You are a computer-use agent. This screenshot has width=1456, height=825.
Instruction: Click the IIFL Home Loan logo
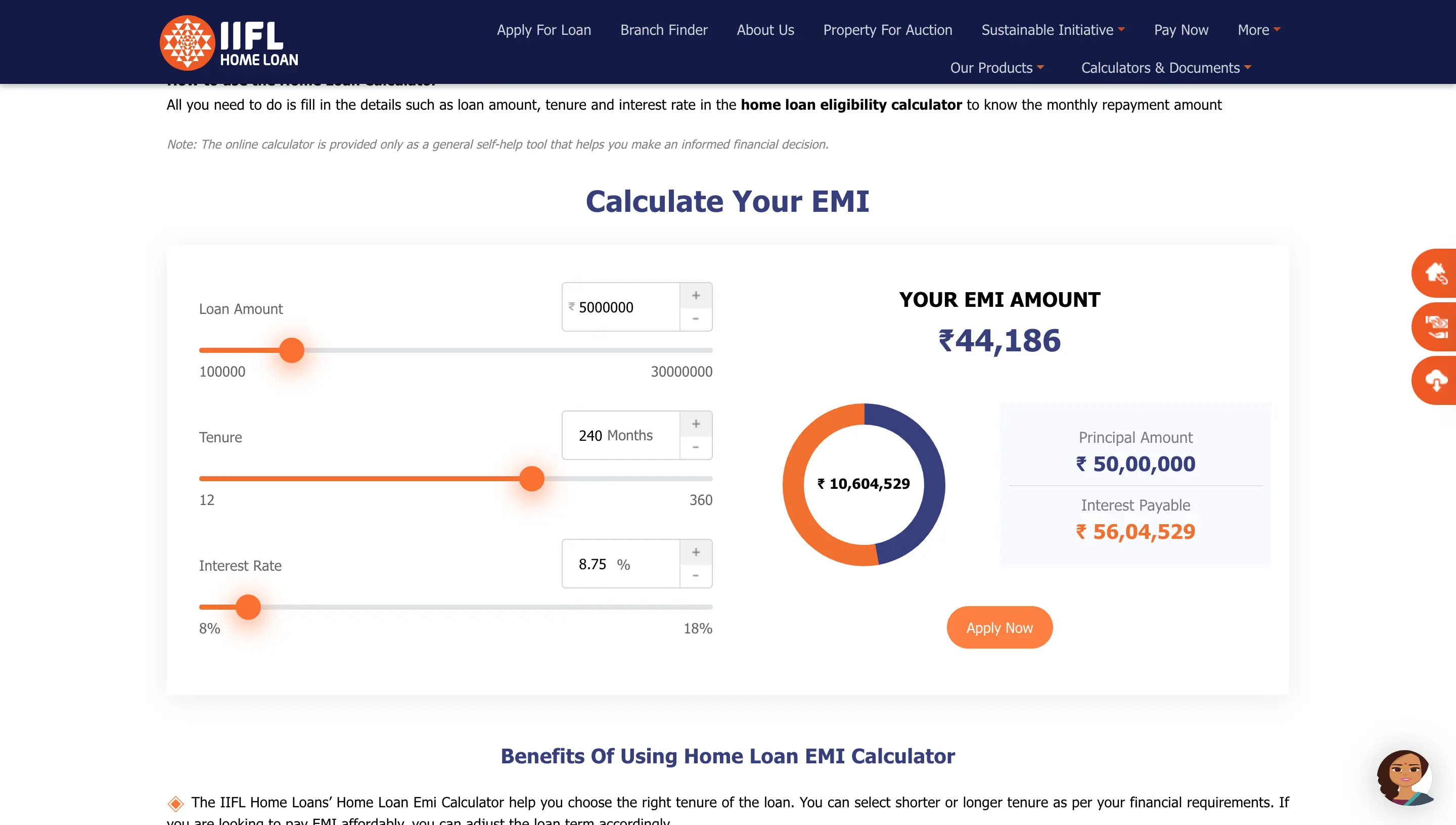tap(229, 43)
